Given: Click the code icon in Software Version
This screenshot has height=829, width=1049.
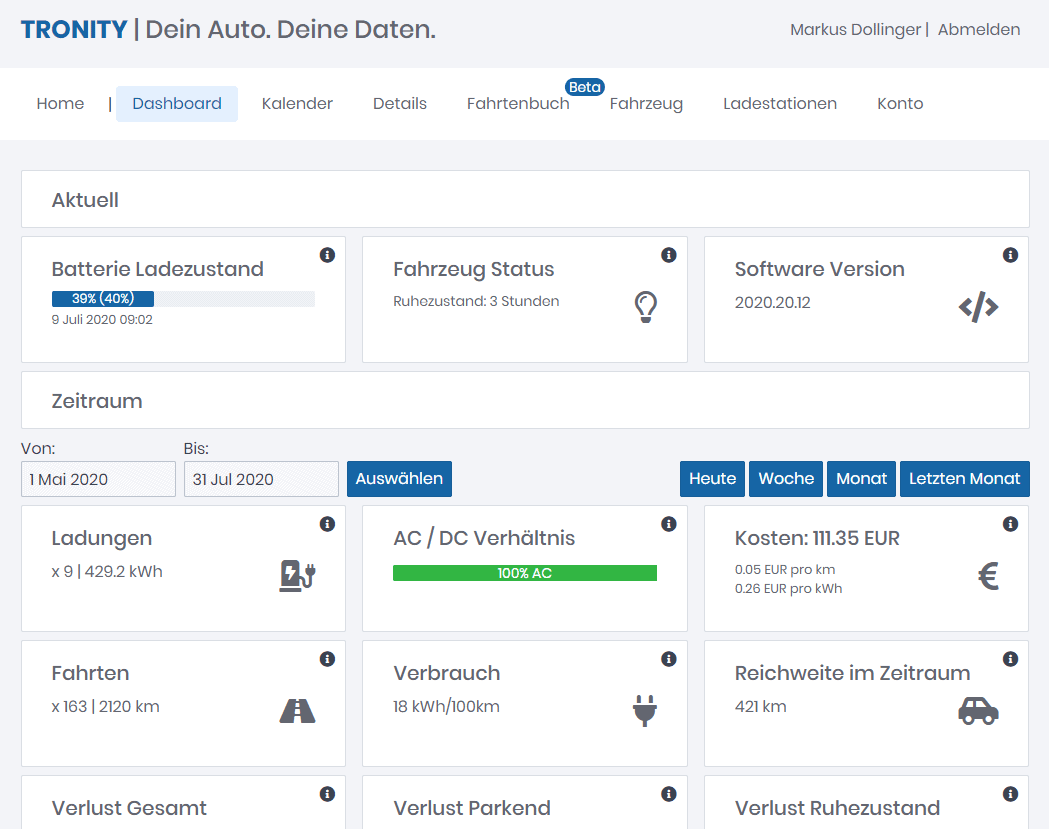Looking at the screenshot, I should (x=978, y=308).
